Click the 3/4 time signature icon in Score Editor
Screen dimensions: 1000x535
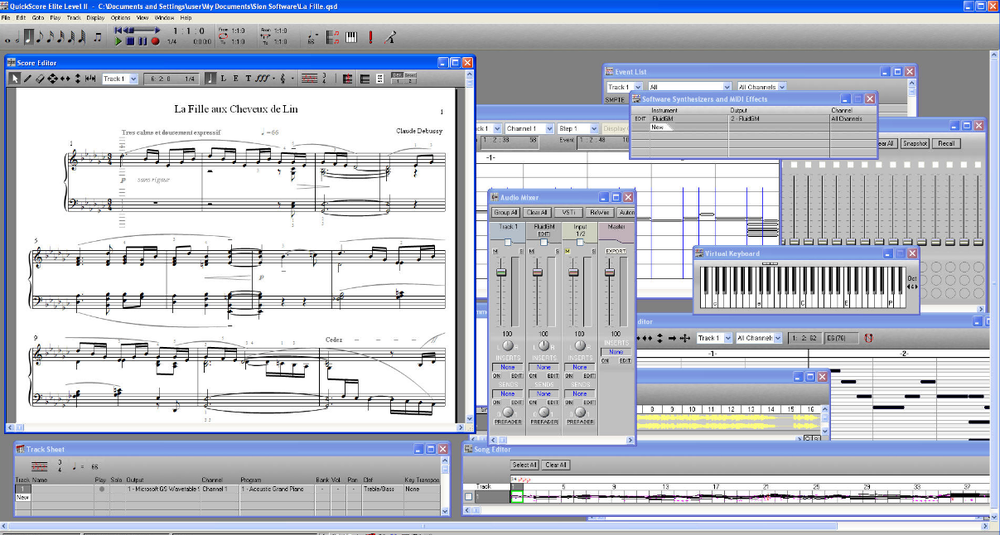click(x=324, y=78)
